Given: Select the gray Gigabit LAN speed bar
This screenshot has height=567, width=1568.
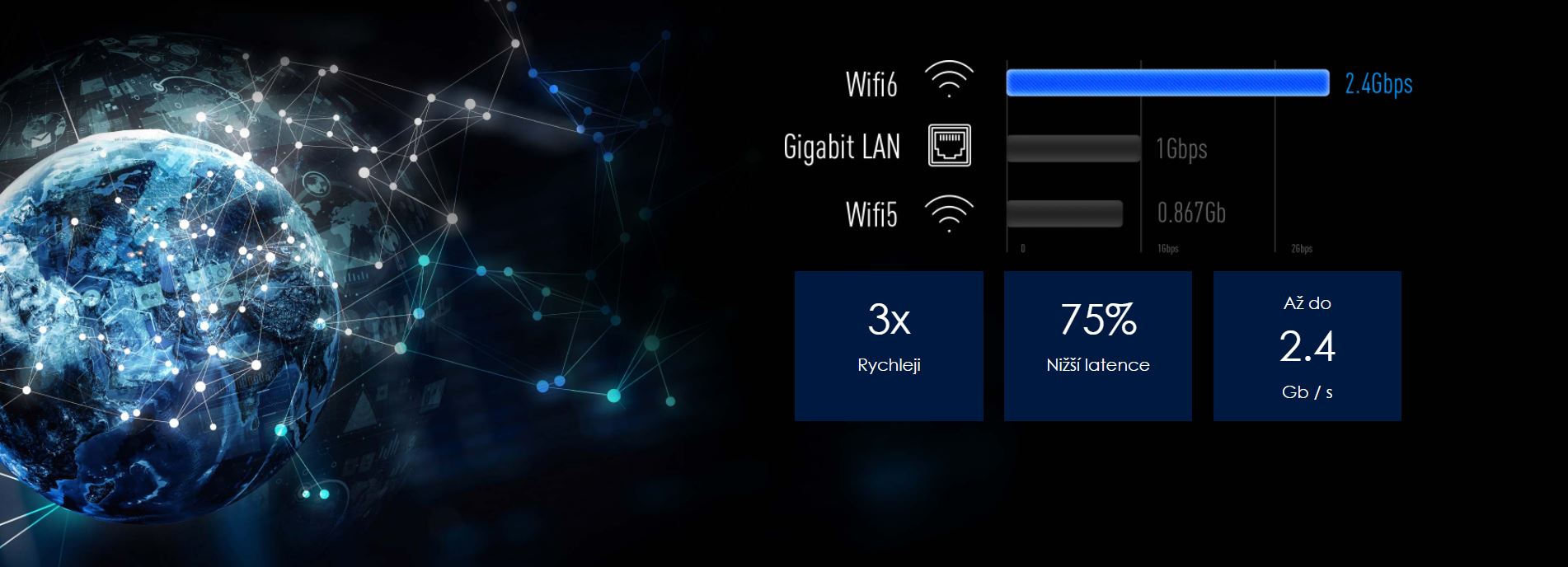Looking at the screenshot, I should [x=1073, y=148].
